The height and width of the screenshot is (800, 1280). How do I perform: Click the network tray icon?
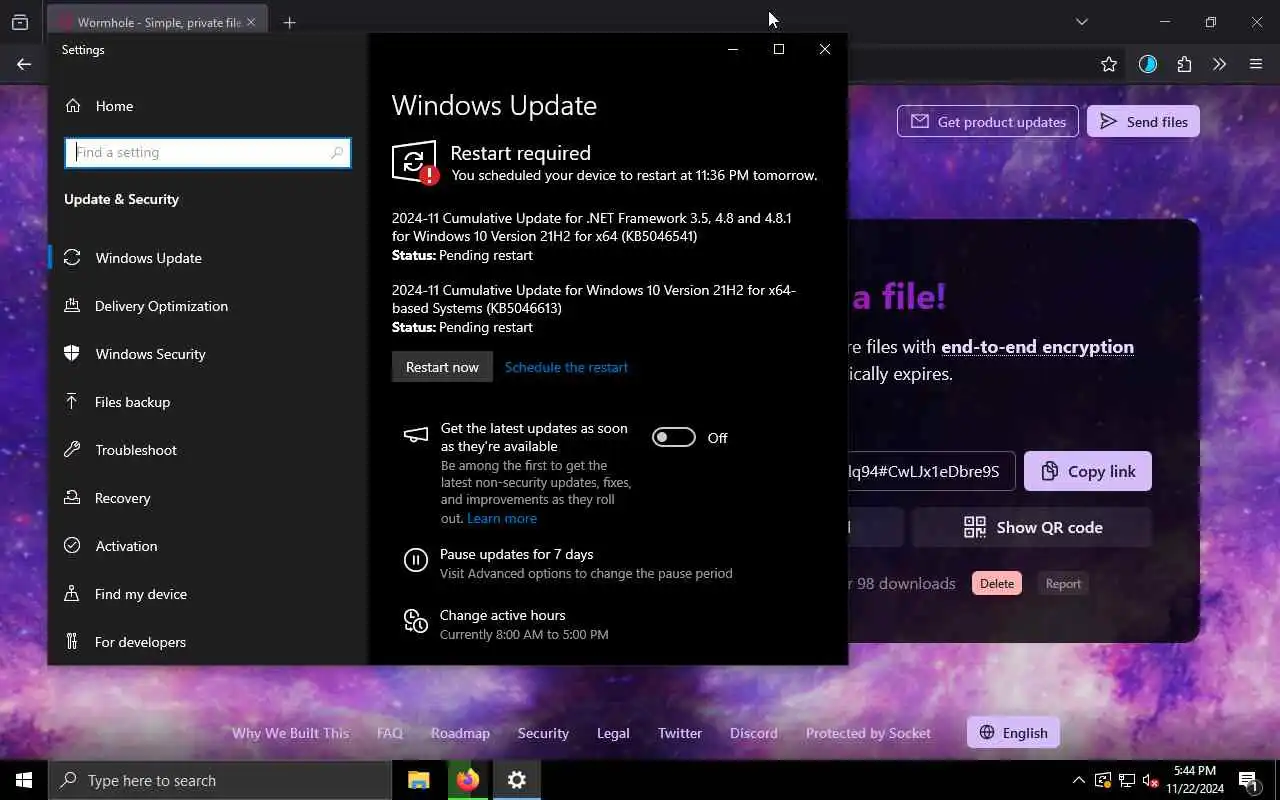tap(1126, 780)
